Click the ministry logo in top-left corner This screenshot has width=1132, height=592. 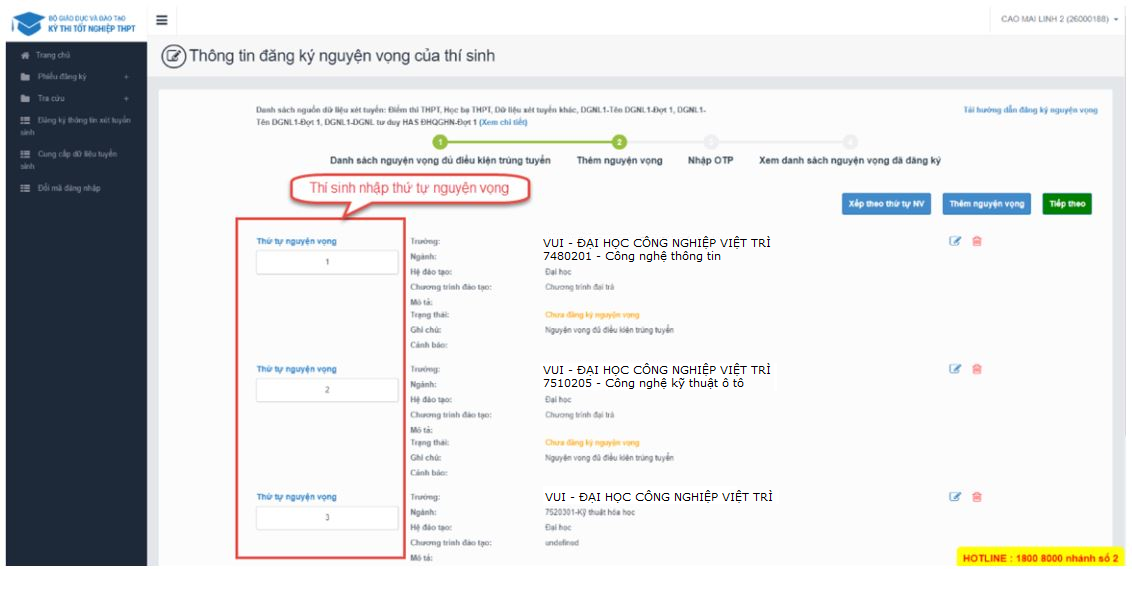[75, 22]
